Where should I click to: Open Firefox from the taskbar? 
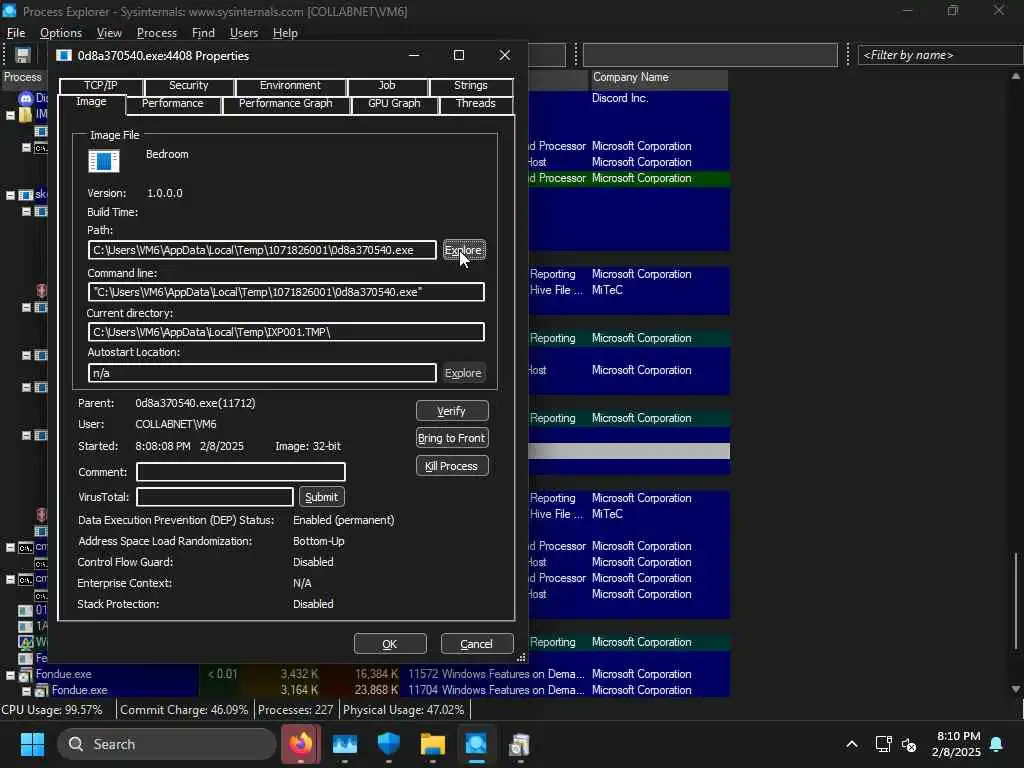click(301, 744)
